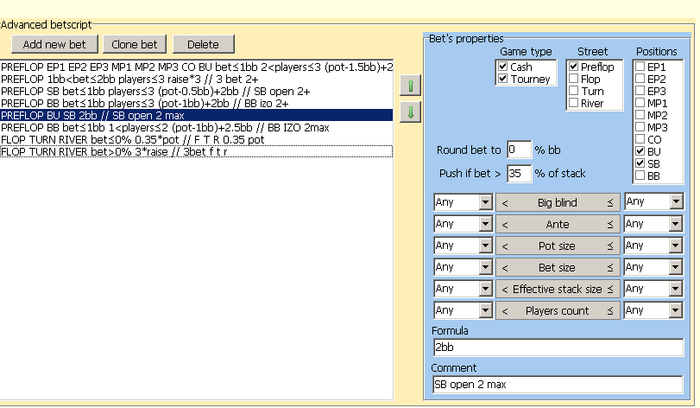The image size is (700, 408).
Task: Focus the Push if bet percent field
Action: (x=519, y=173)
